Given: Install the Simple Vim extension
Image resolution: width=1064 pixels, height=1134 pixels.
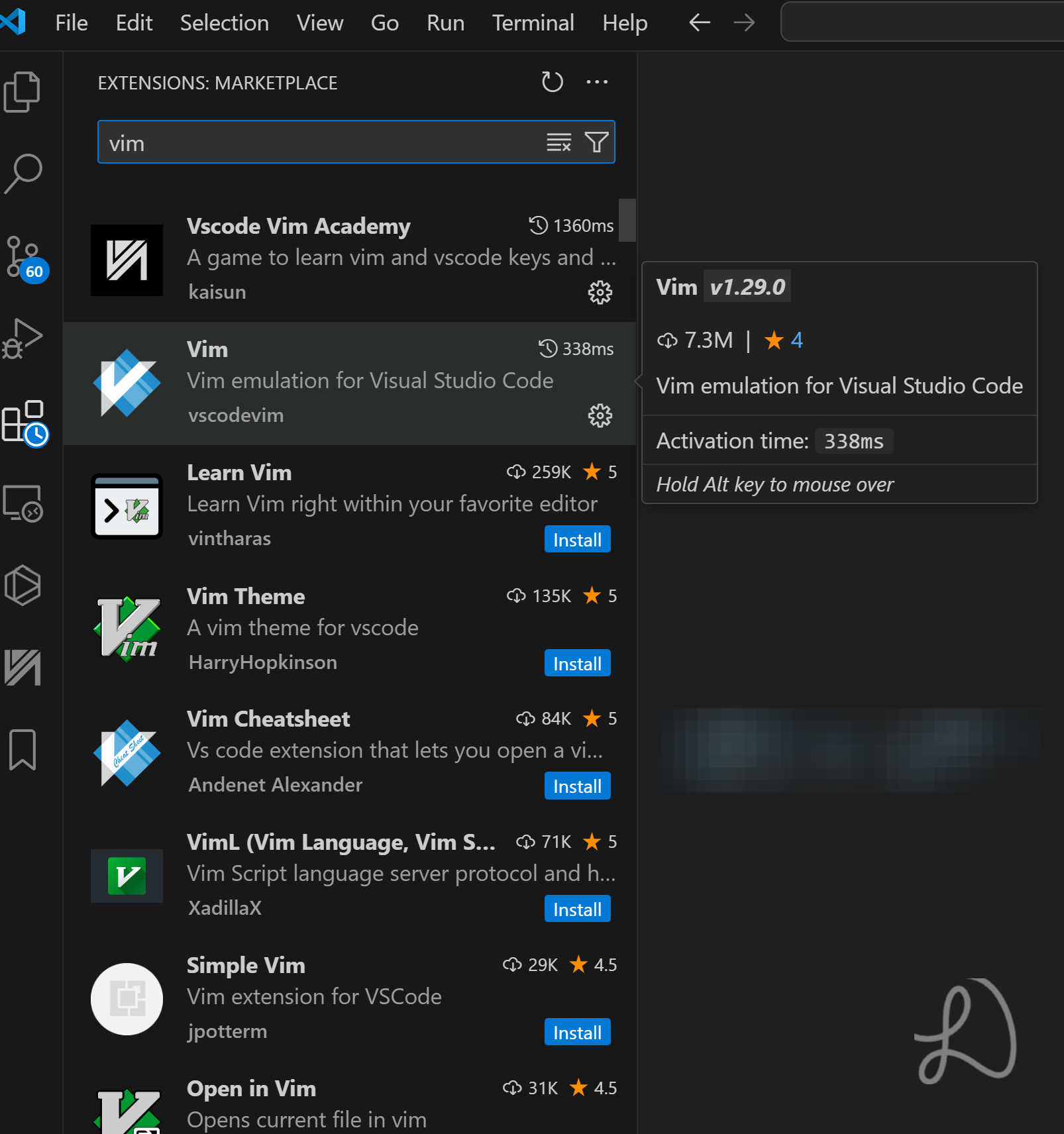Looking at the screenshot, I should [577, 1033].
